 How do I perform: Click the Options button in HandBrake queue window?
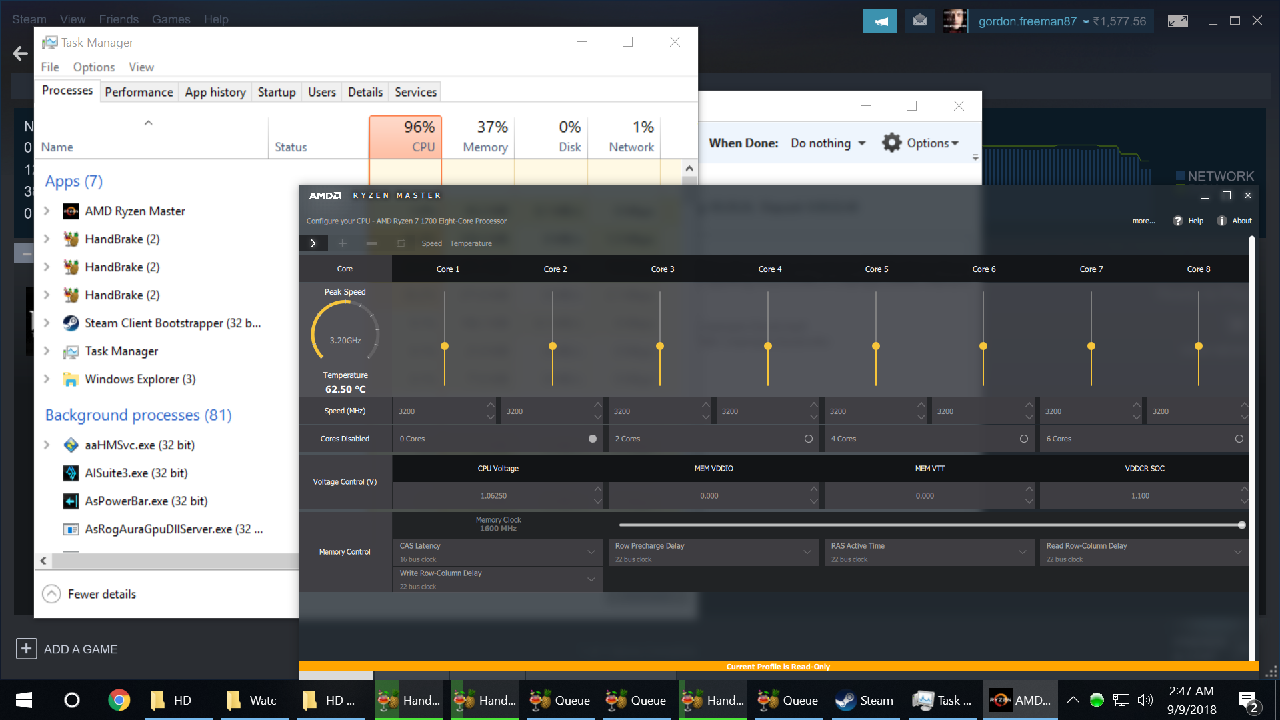coord(920,143)
